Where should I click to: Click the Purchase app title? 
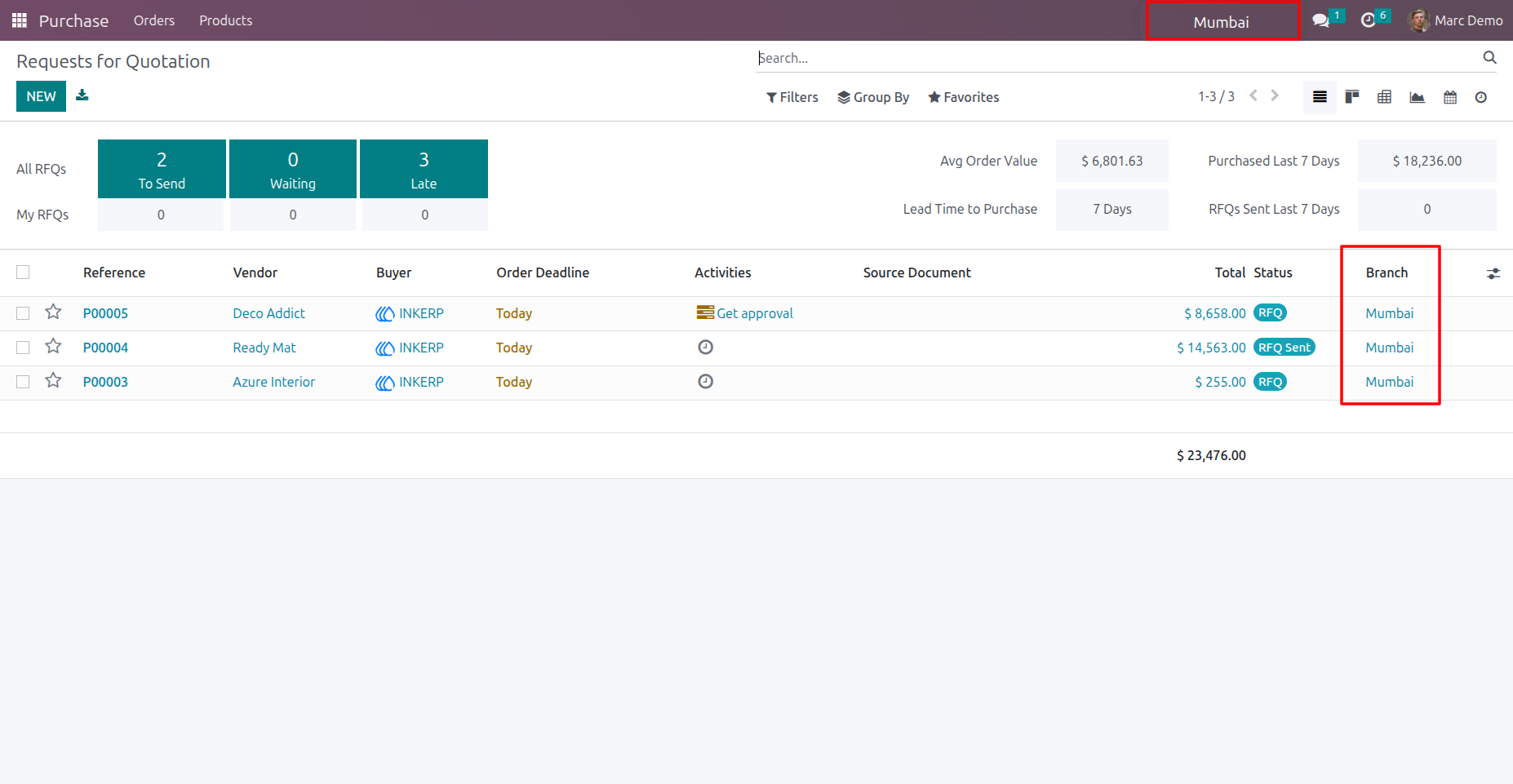point(73,20)
